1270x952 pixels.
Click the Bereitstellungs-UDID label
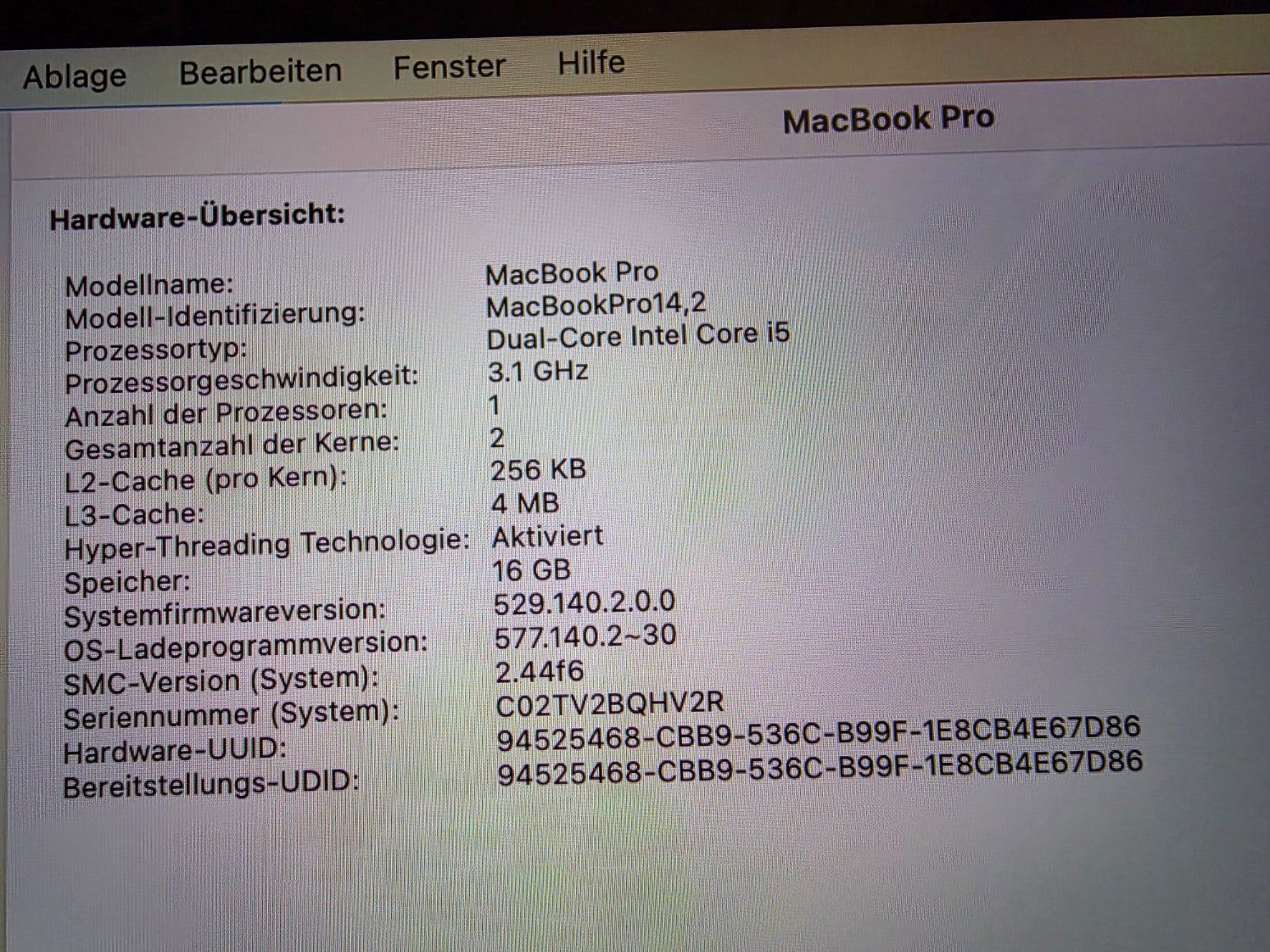[x=211, y=783]
